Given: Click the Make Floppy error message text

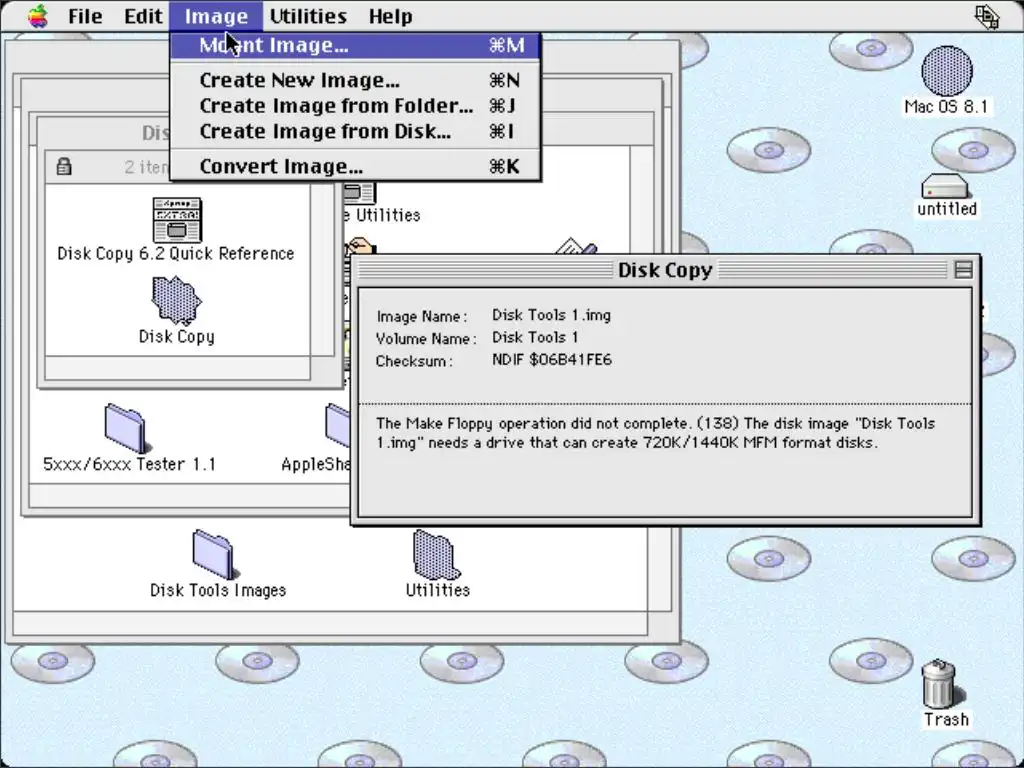Looking at the screenshot, I should pos(655,433).
